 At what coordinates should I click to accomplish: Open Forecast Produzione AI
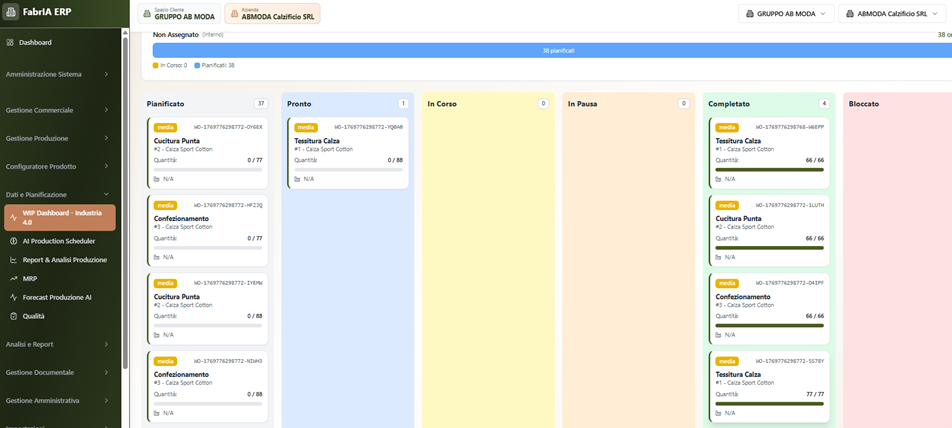(x=60, y=297)
